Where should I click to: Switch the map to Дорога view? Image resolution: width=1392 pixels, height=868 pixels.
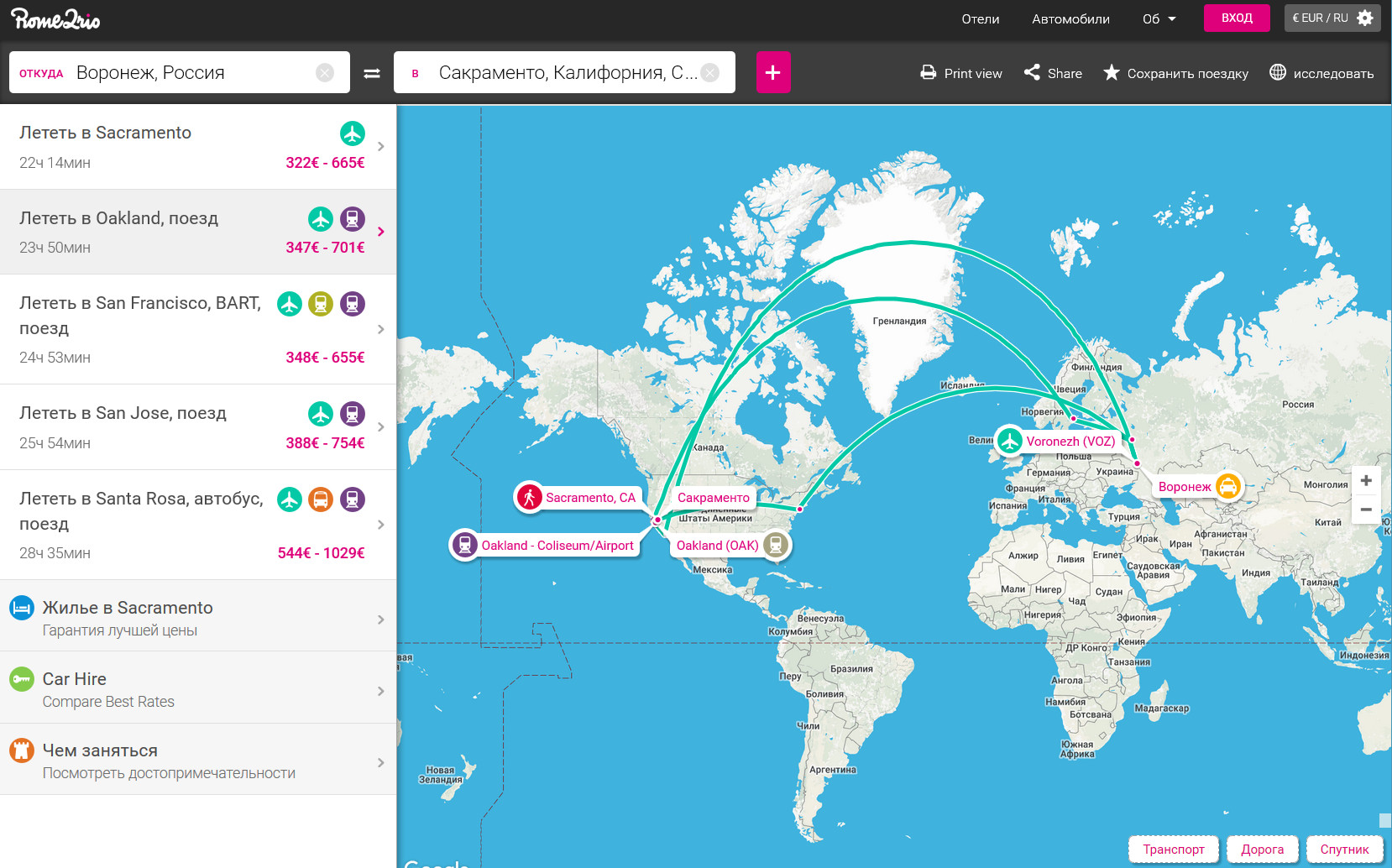pos(1262,850)
